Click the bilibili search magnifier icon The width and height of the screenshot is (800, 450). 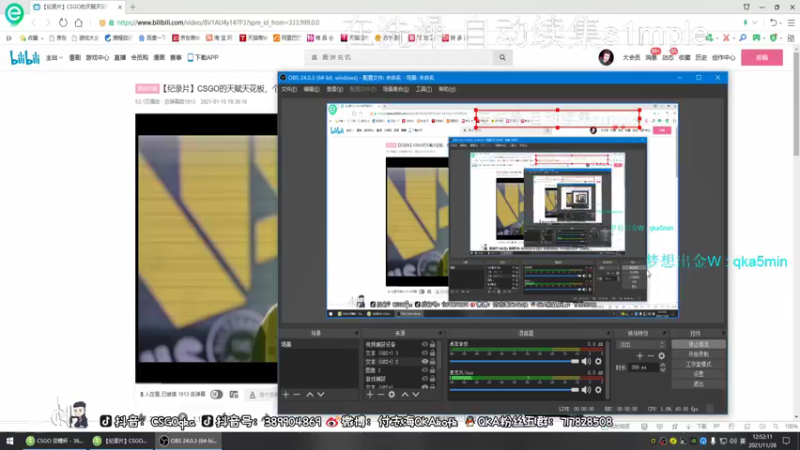tap(503, 58)
